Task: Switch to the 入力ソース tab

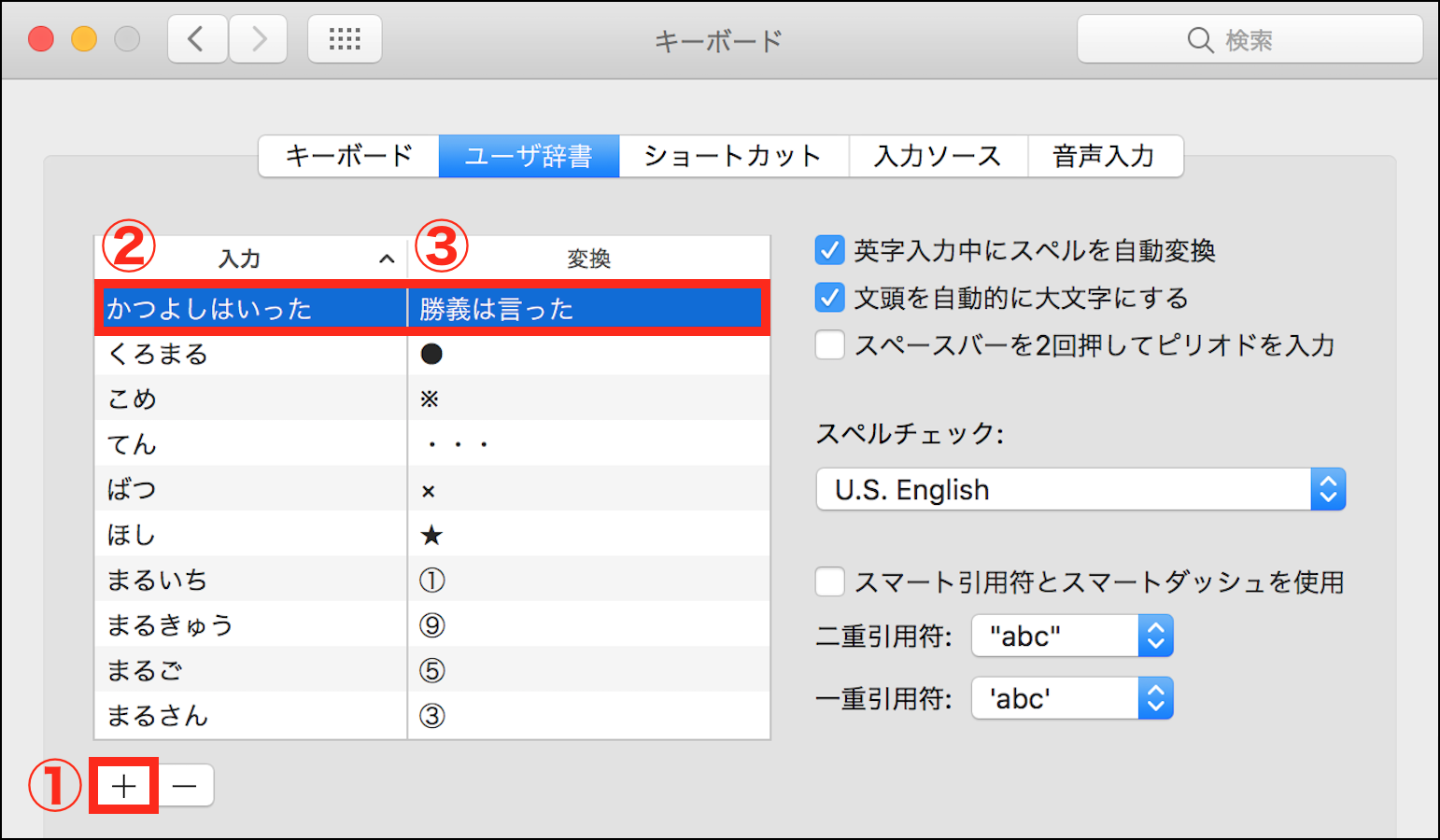Action: point(938,156)
